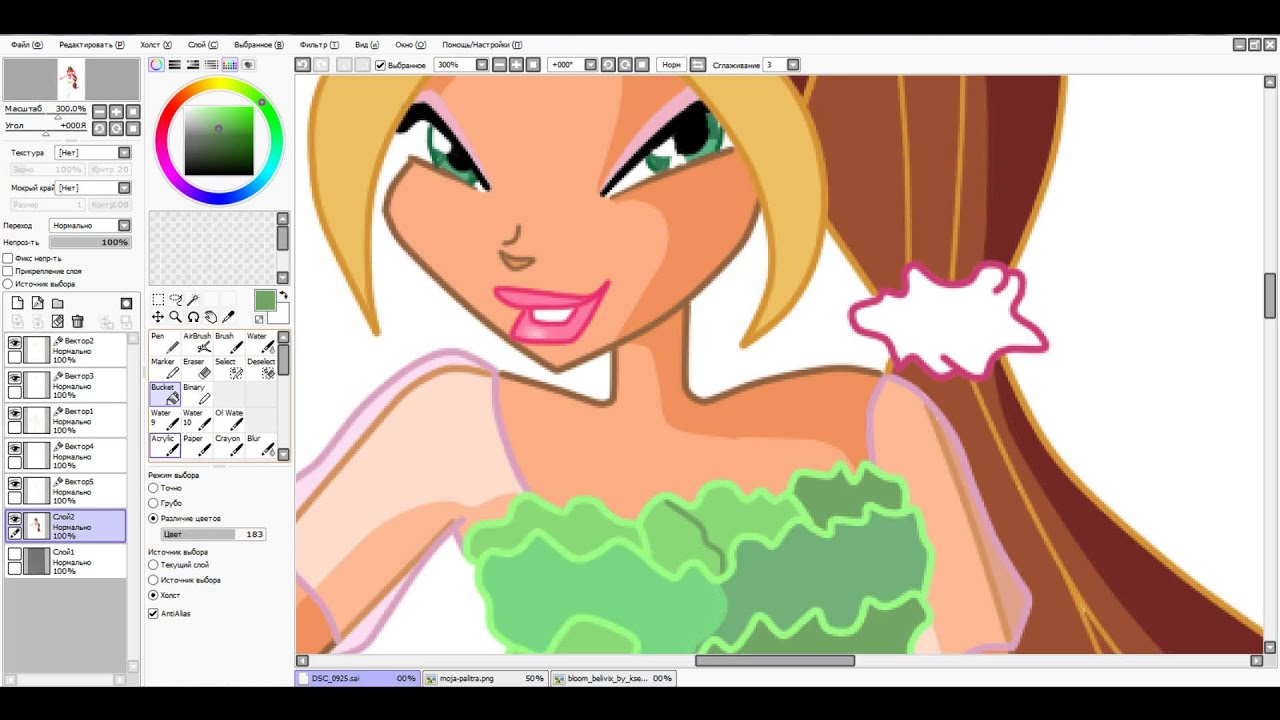Pick the hand pan tool
1280x720 pixels.
pyautogui.click(x=211, y=317)
